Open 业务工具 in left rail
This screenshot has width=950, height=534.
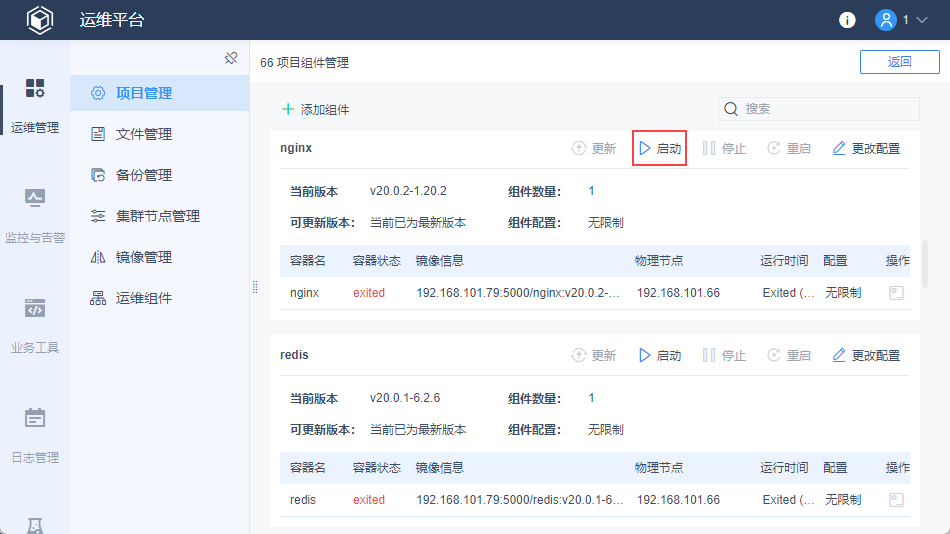tap(35, 325)
